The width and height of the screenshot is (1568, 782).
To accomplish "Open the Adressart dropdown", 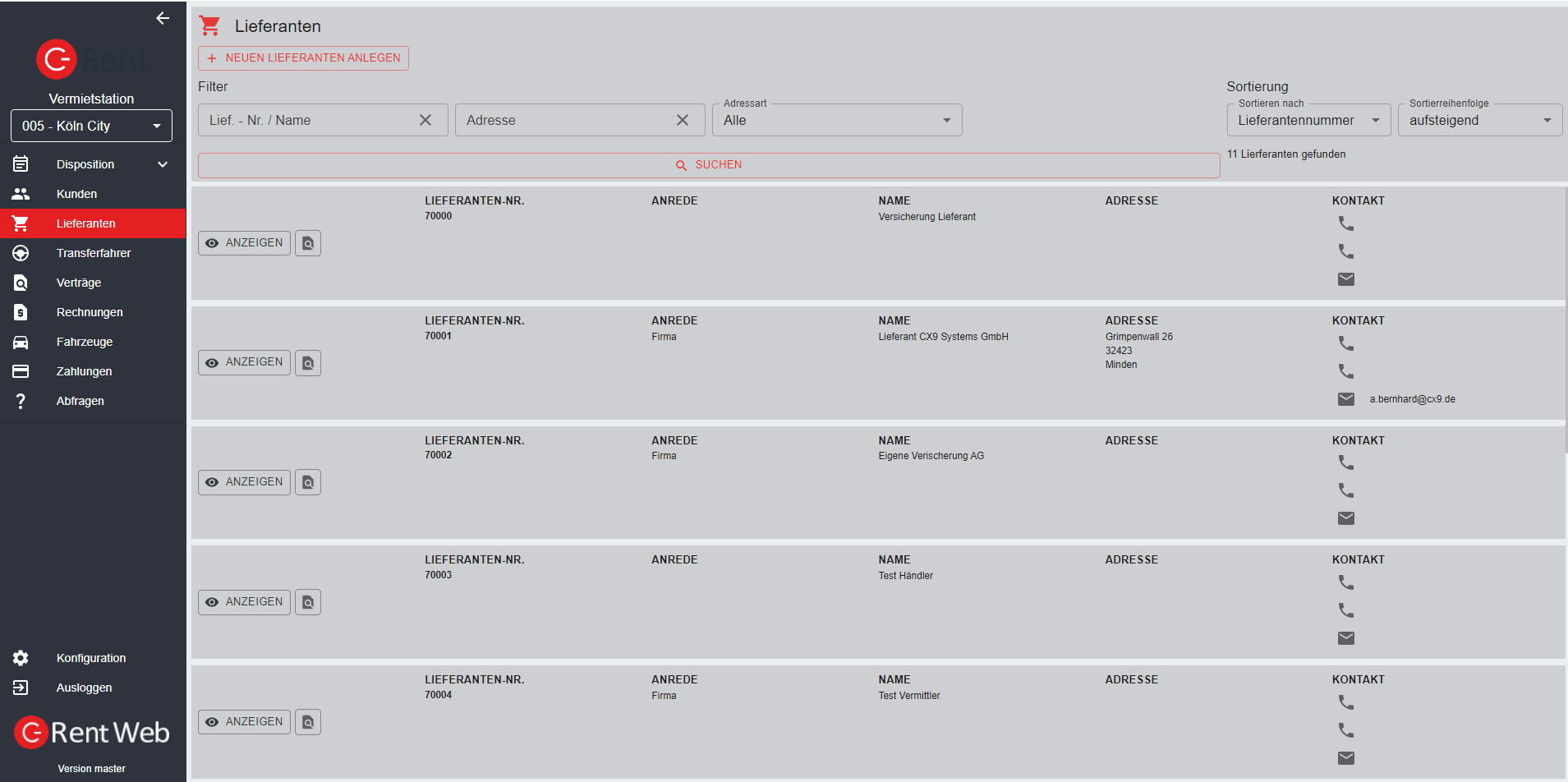I will (836, 120).
